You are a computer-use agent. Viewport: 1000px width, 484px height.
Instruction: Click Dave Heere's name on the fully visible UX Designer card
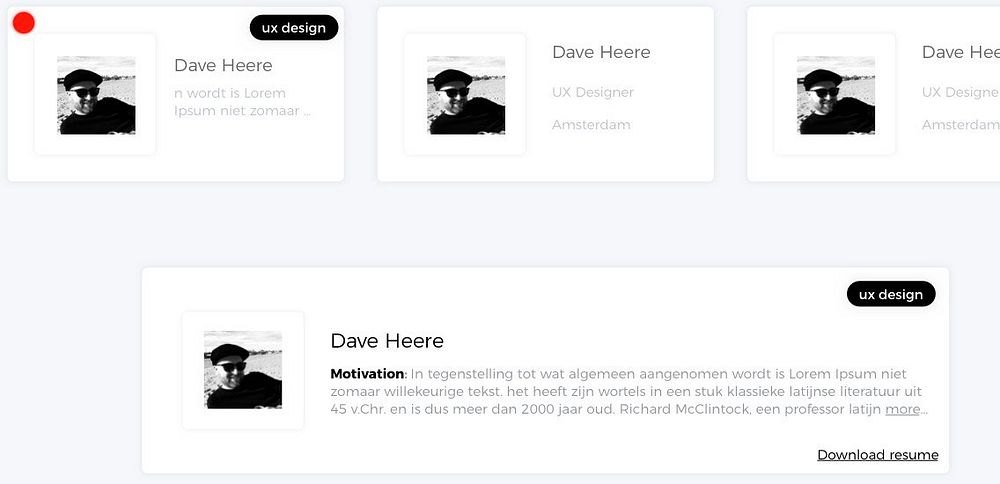(x=601, y=53)
